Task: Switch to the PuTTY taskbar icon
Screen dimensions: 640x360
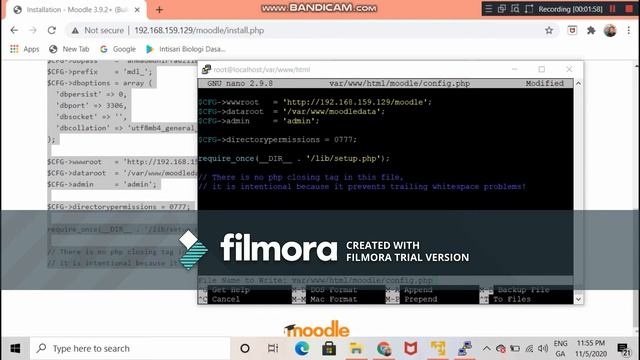Action: click(464, 349)
